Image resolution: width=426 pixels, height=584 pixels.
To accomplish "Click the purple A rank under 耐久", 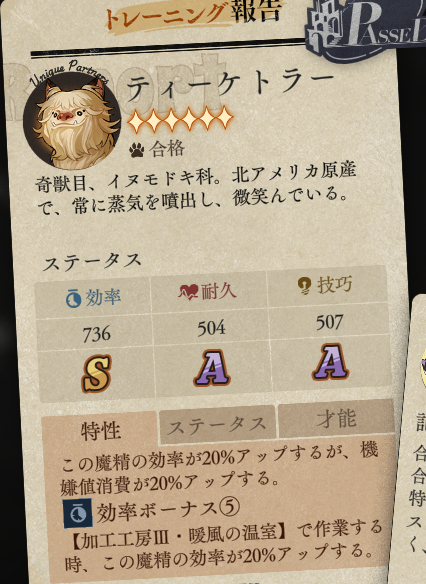I will click(212, 368).
